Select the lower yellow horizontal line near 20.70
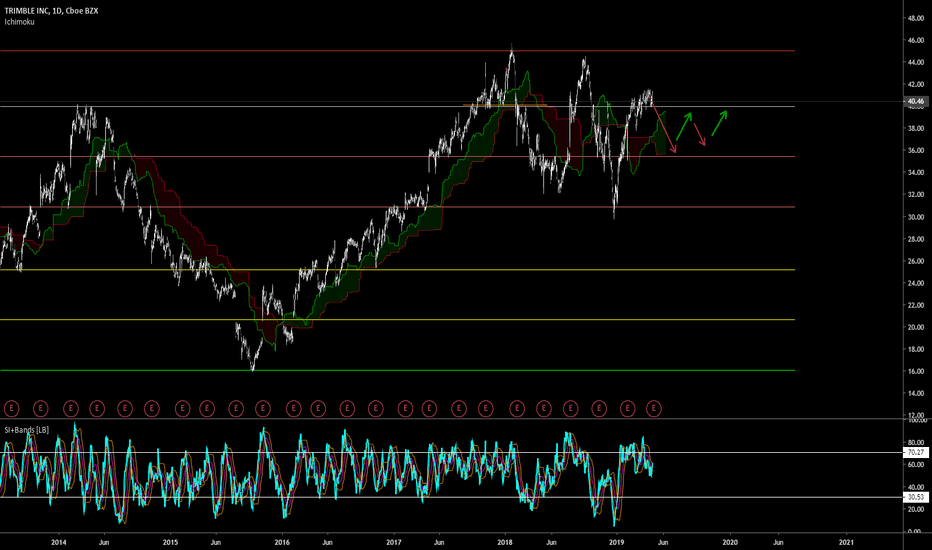Viewport: 932px width, 550px height. (x=397, y=320)
